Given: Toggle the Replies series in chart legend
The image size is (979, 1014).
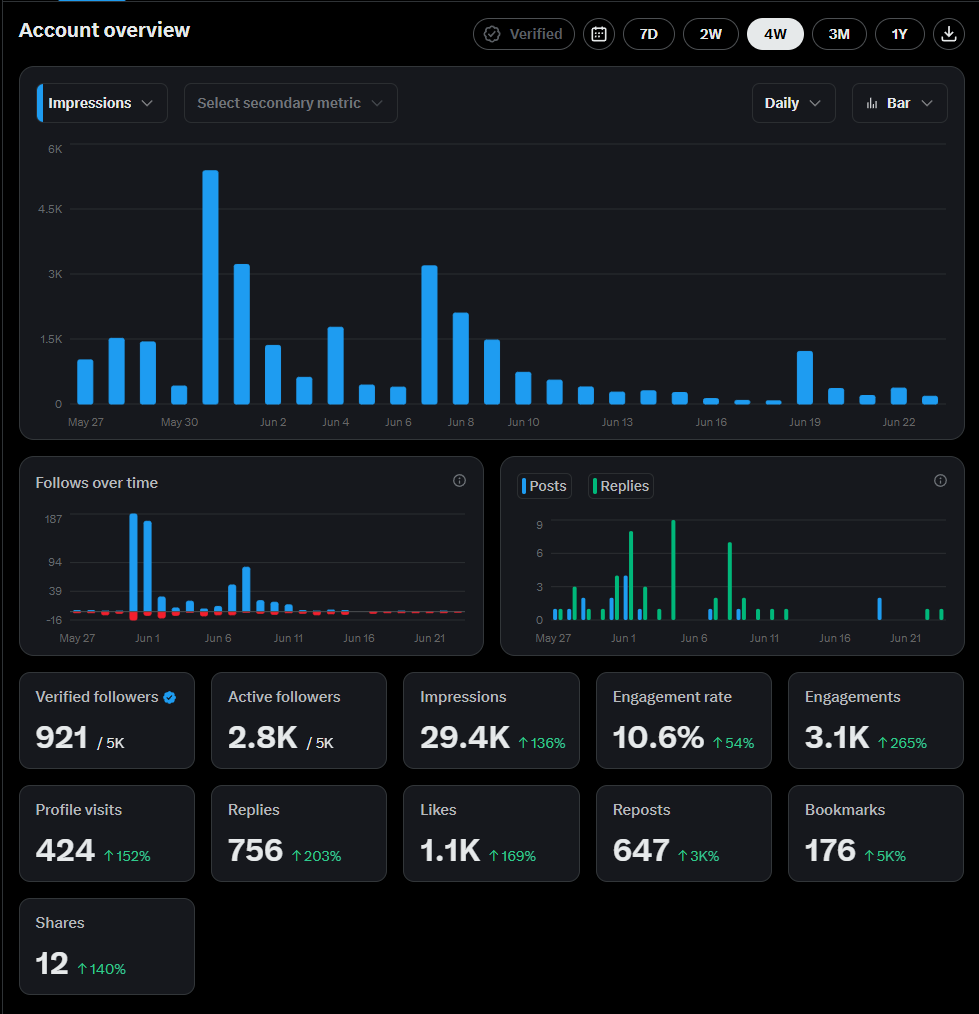Looking at the screenshot, I should pos(621,486).
